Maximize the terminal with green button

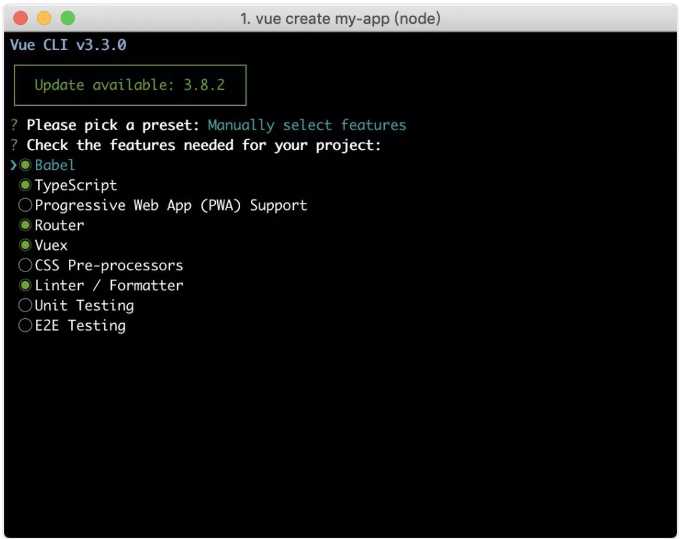click(68, 18)
